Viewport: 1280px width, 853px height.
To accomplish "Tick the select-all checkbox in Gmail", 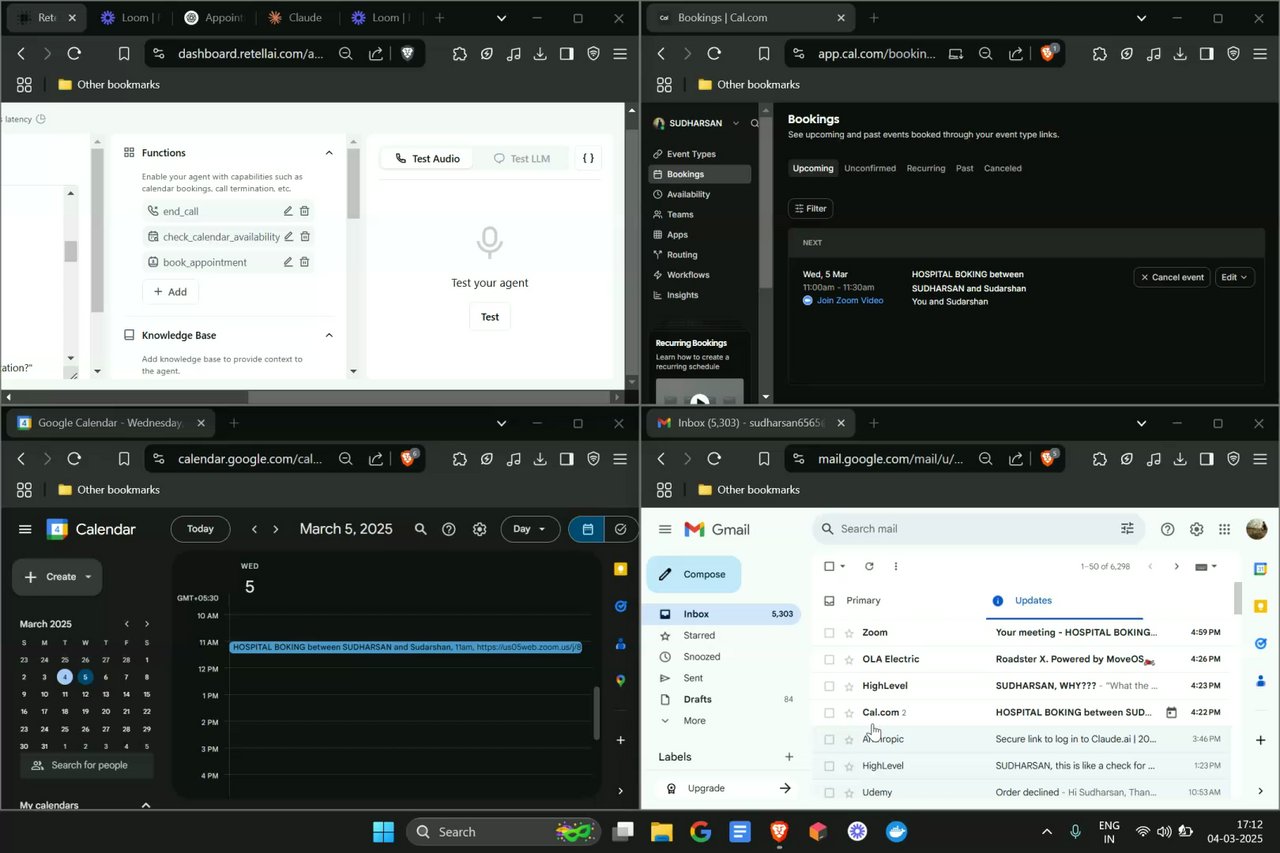I will click(x=829, y=566).
